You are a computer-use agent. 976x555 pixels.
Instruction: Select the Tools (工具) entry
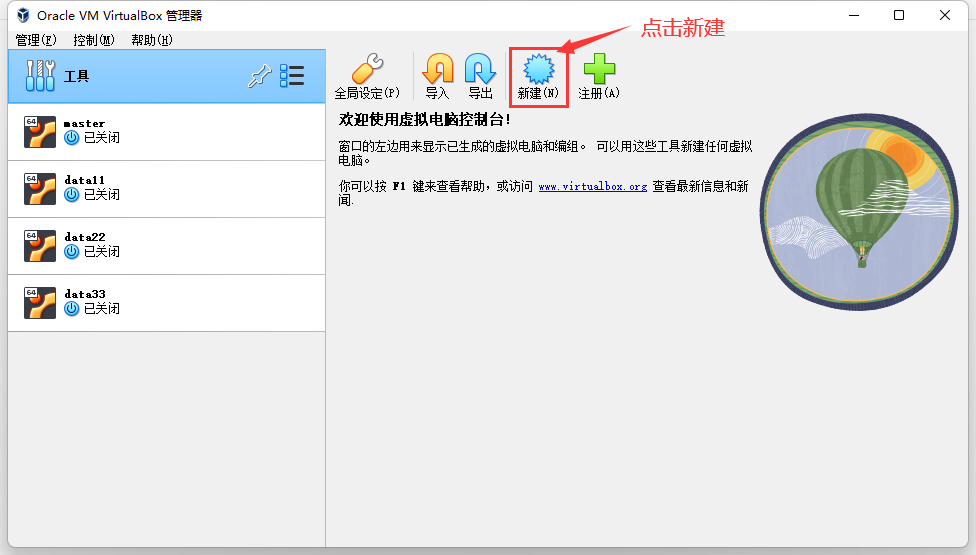[x=167, y=76]
